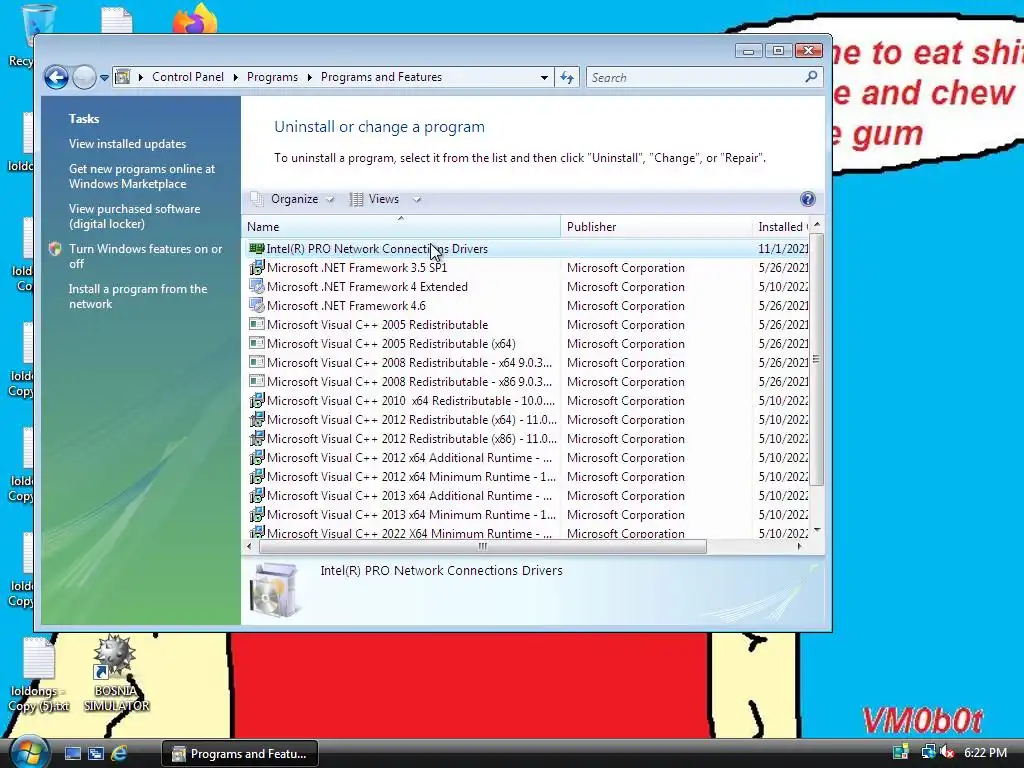The width and height of the screenshot is (1024, 768).
Task: Select Visual C++ 2013 x64 Minimum Runtime row
Action: point(528,515)
